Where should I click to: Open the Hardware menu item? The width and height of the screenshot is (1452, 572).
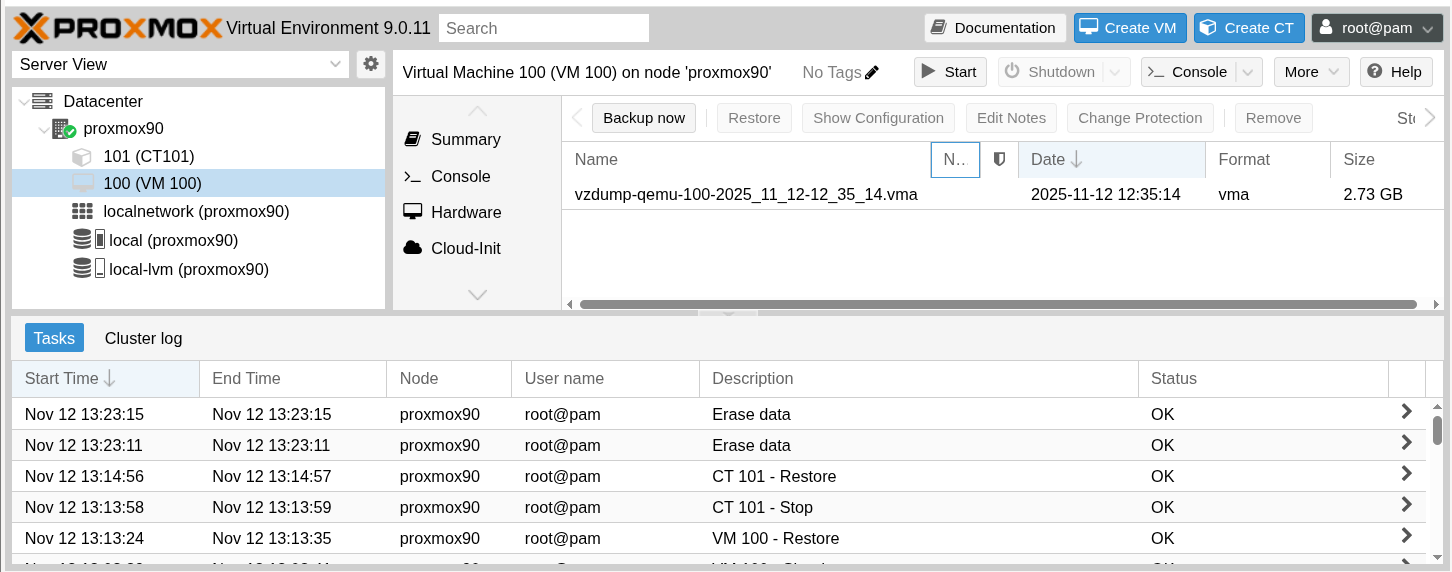465,212
